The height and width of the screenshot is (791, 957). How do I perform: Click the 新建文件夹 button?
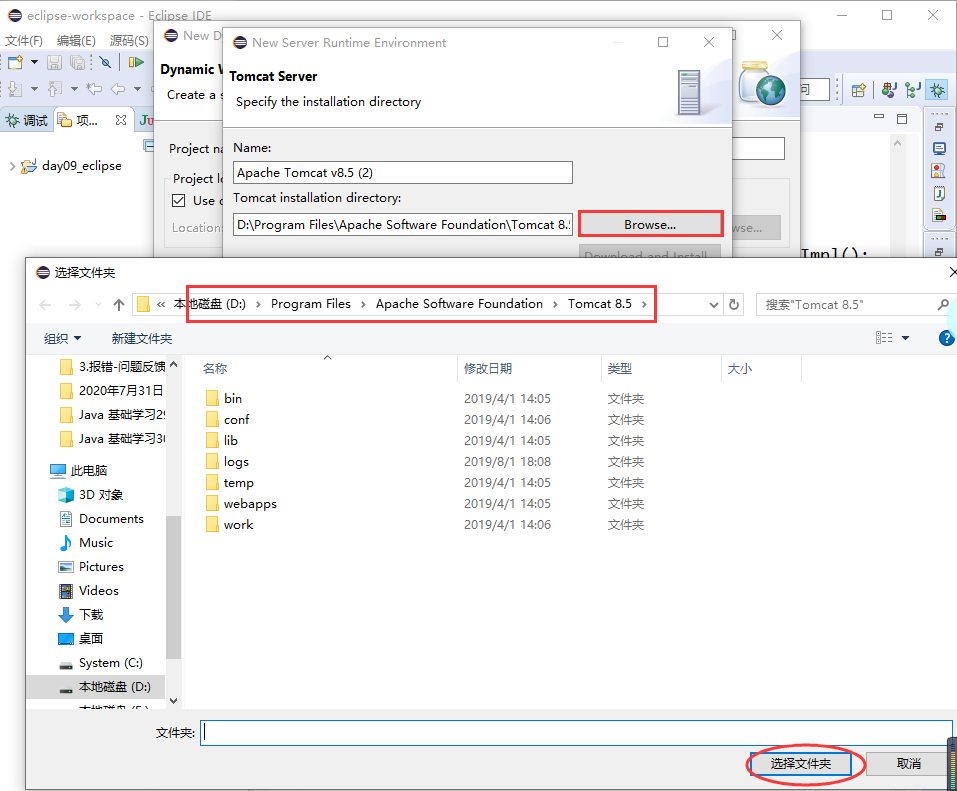click(142, 338)
